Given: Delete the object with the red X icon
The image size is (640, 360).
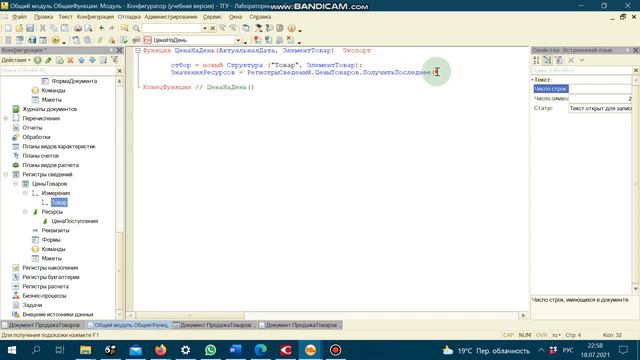Looking at the screenshot, I should pyautogui.click(x=70, y=60).
